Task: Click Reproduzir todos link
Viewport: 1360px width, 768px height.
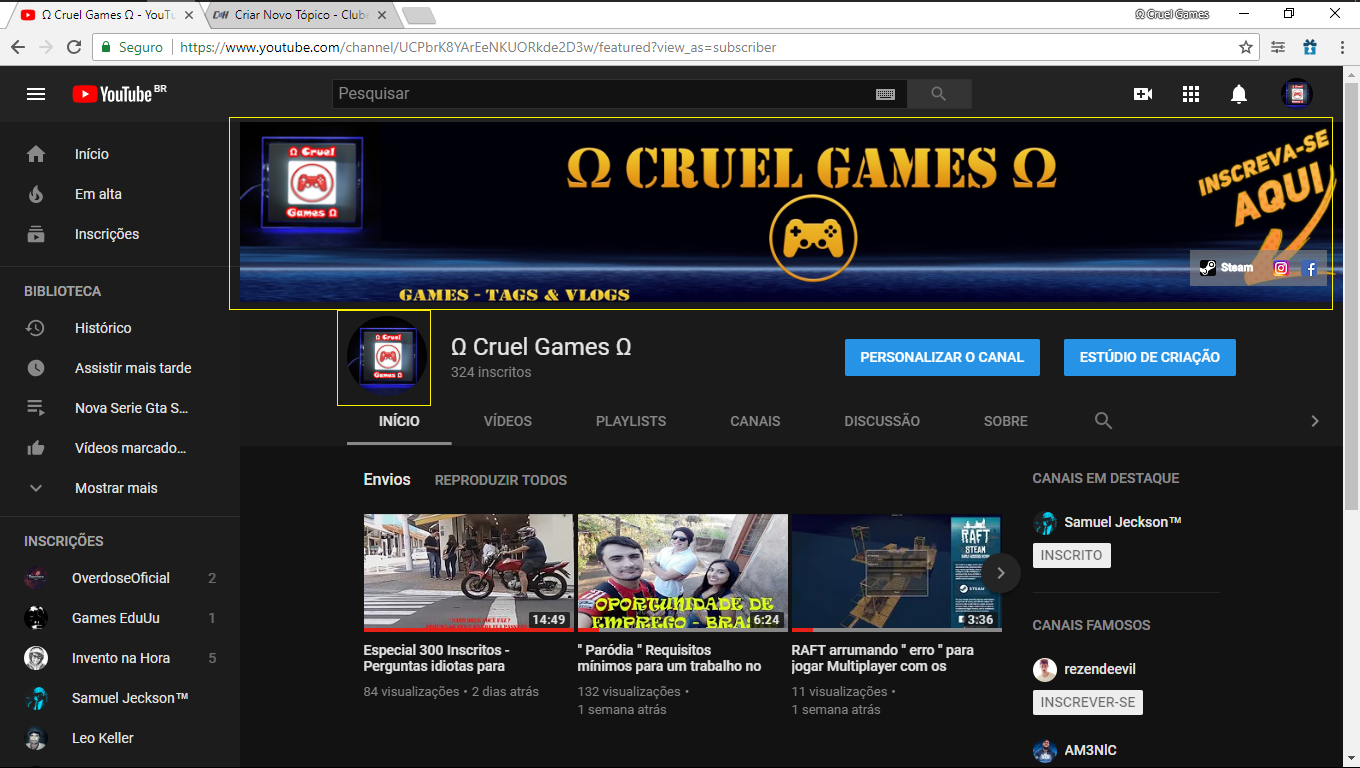Action: (x=501, y=480)
